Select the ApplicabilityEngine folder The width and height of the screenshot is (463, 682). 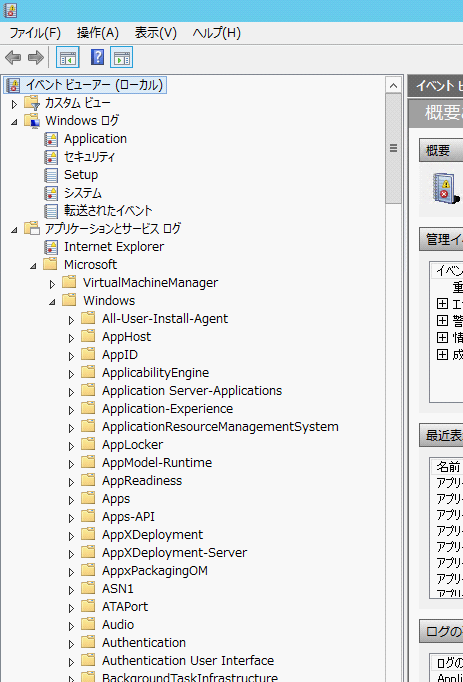(155, 373)
